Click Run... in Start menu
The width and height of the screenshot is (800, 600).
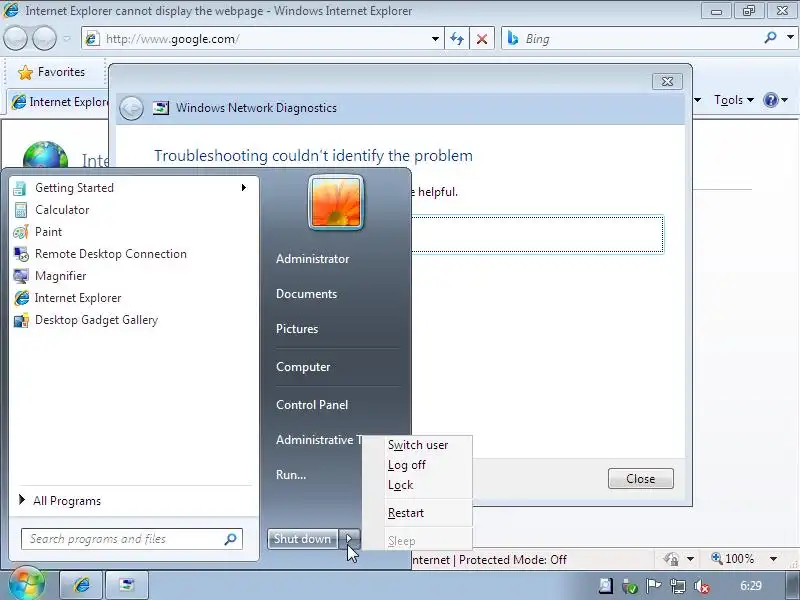pos(291,474)
